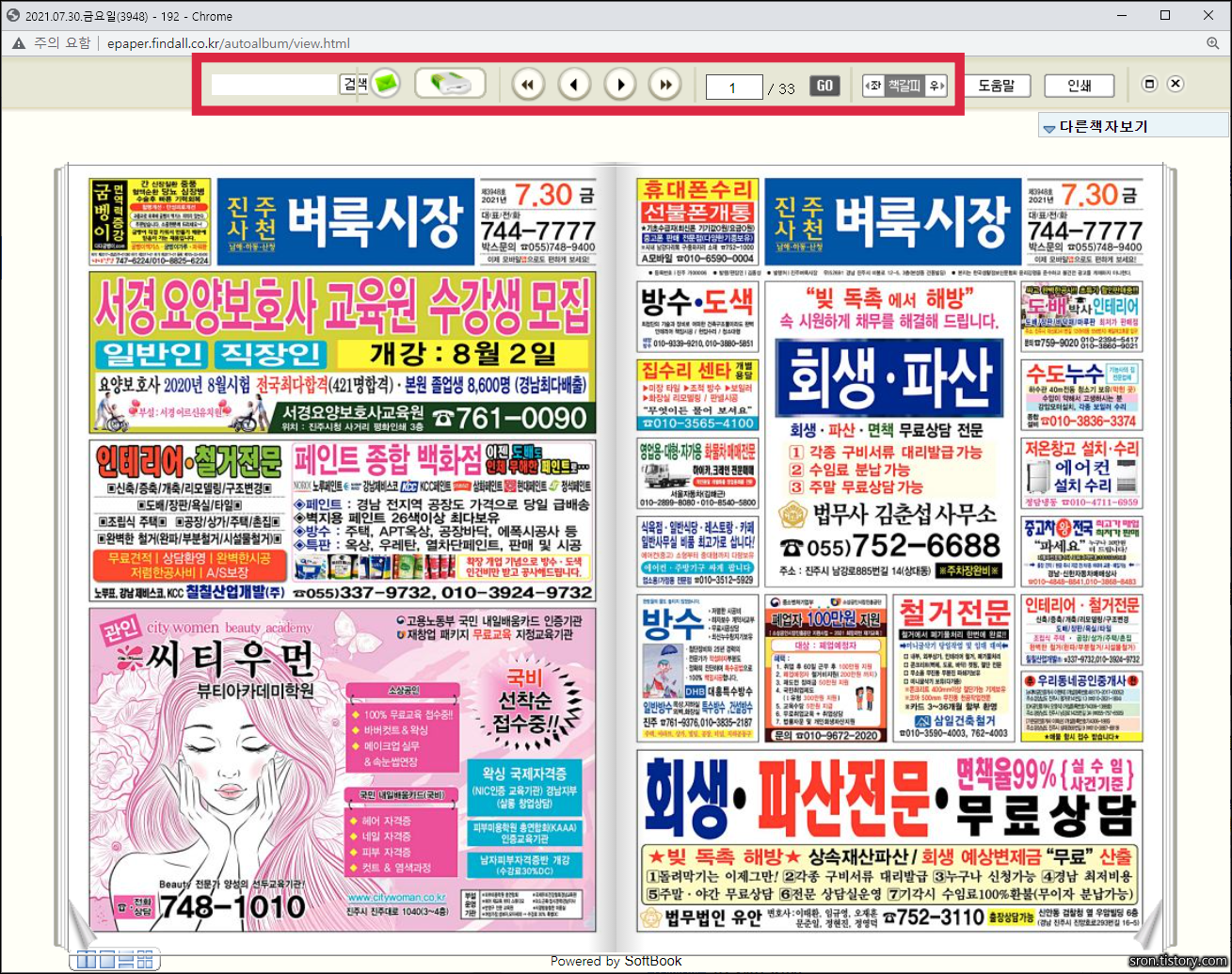The height and width of the screenshot is (974, 1232).
Task: Click the 영업용·대형·자가용 화물차 매매 ad
Action: click(697, 473)
